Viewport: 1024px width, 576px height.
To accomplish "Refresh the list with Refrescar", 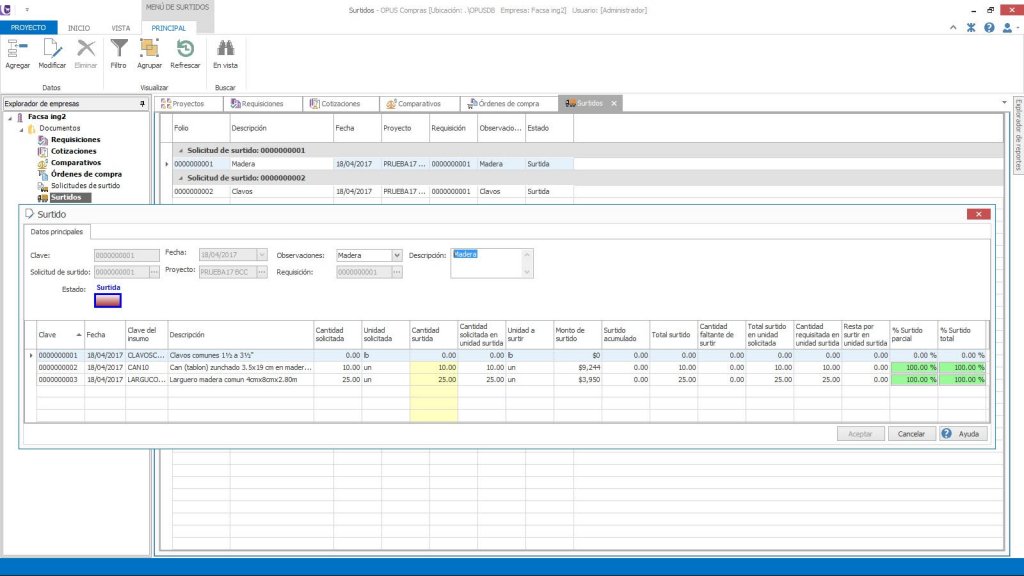I will pyautogui.click(x=185, y=49).
